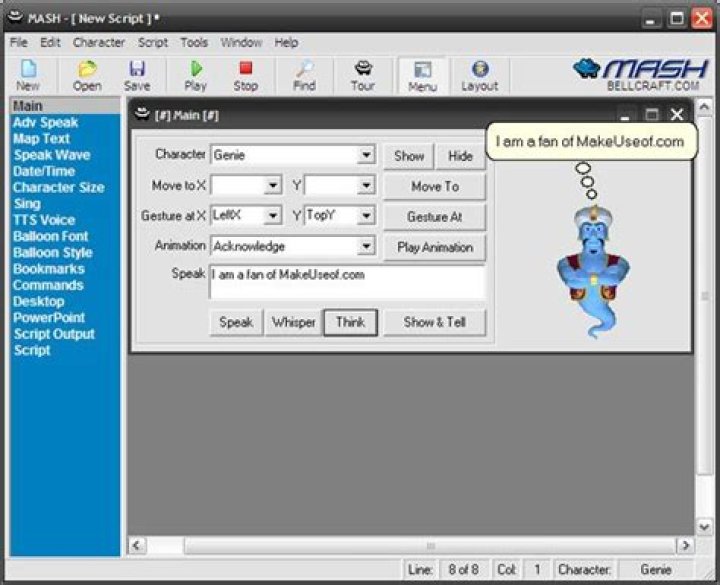Click the Hide character button
This screenshot has height=585, width=720.
tap(460, 156)
